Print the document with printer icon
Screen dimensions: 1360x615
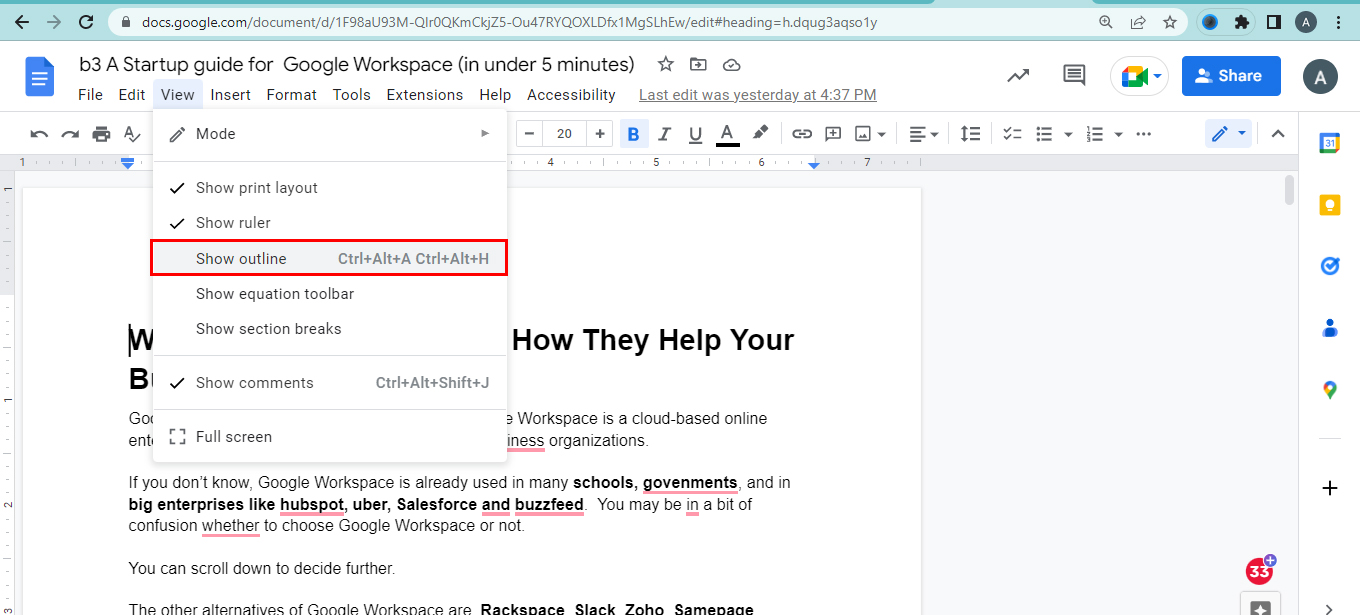tap(101, 134)
